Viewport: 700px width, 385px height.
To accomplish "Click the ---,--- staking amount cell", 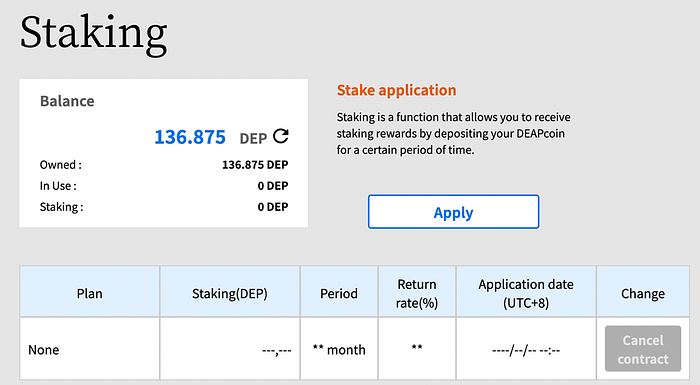I will (x=230, y=349).
